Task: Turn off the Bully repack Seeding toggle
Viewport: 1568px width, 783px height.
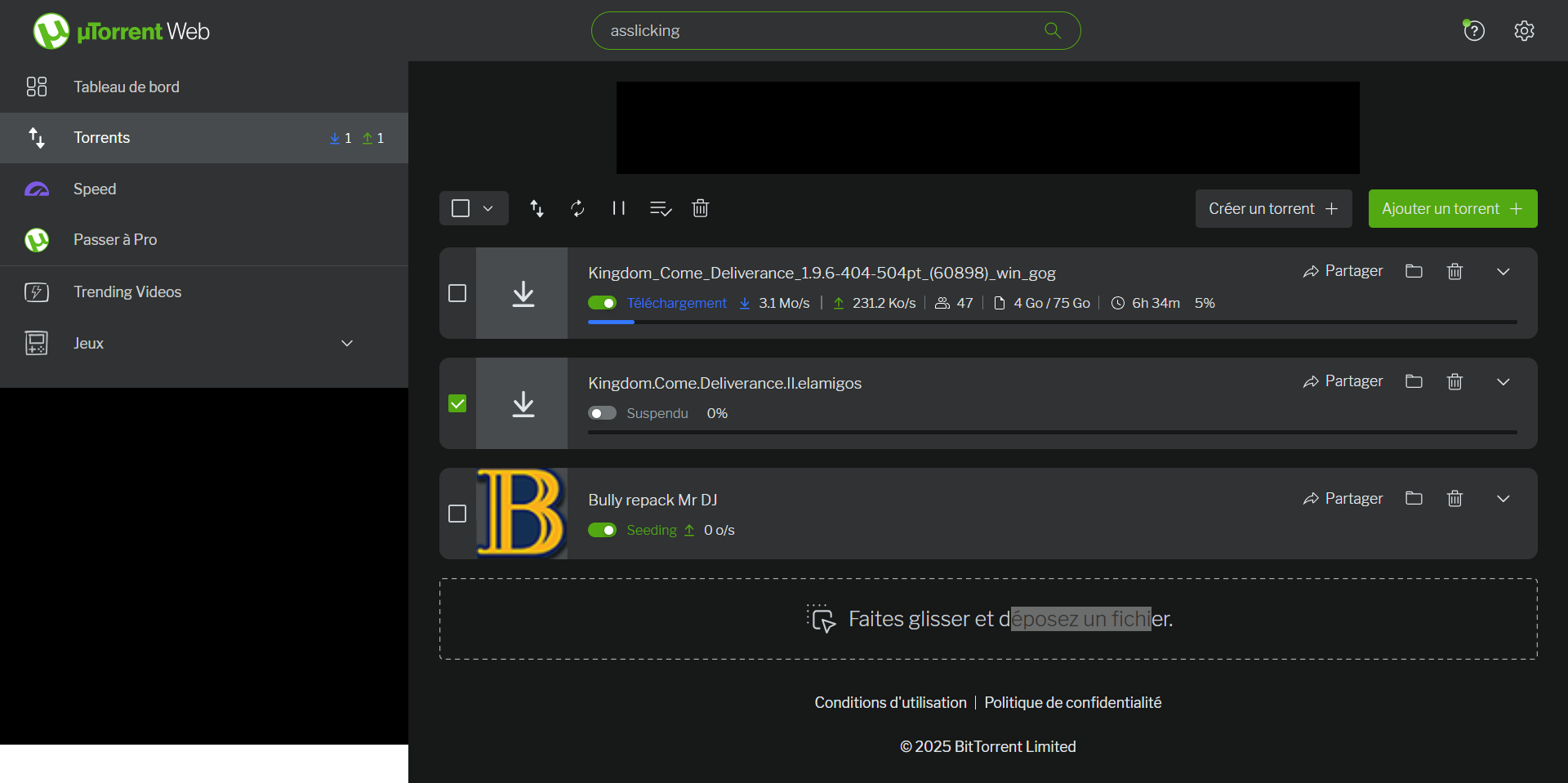Action: pos(602,530)
